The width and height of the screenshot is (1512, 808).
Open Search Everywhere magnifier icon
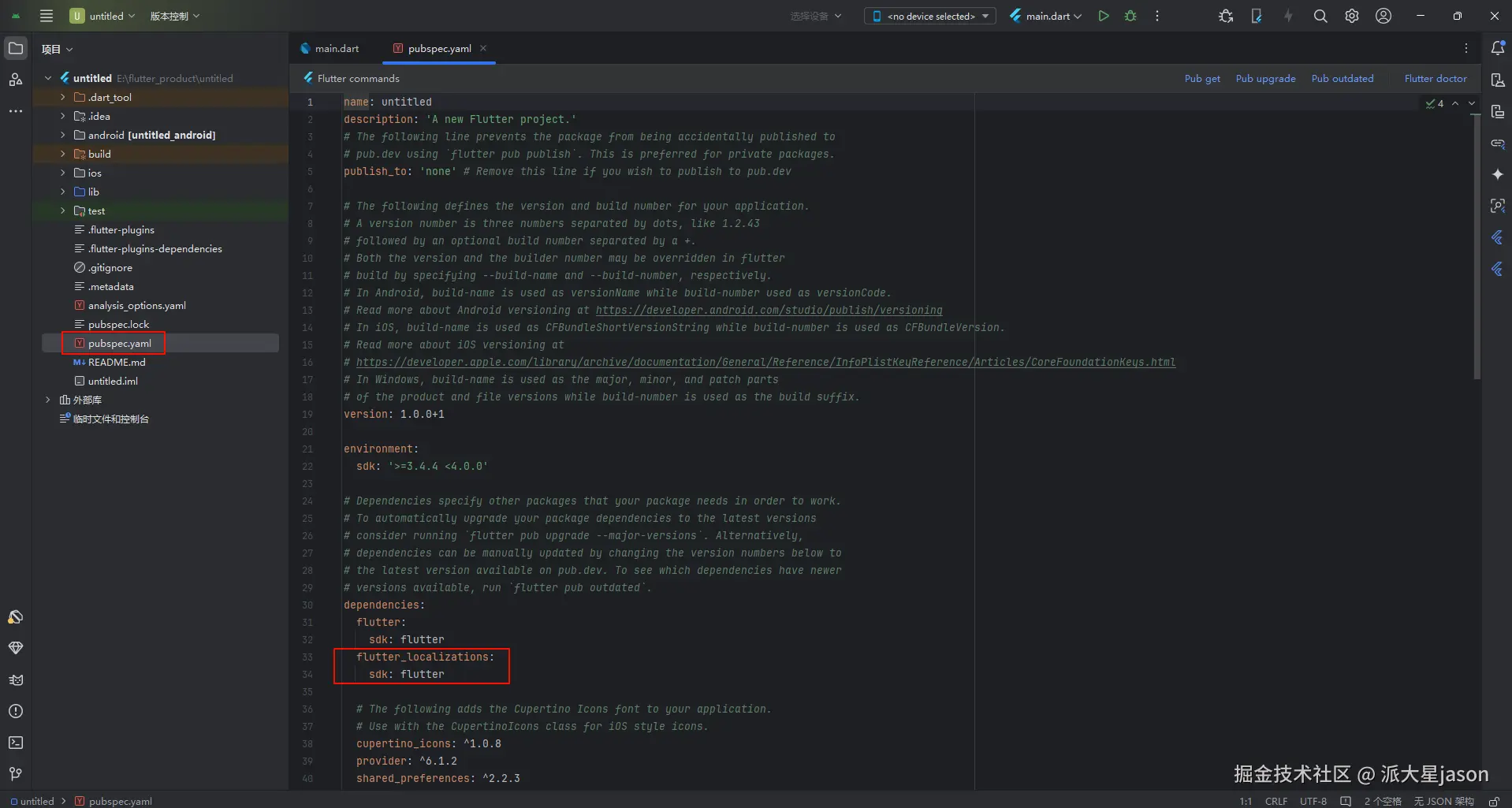point(1320,16)
